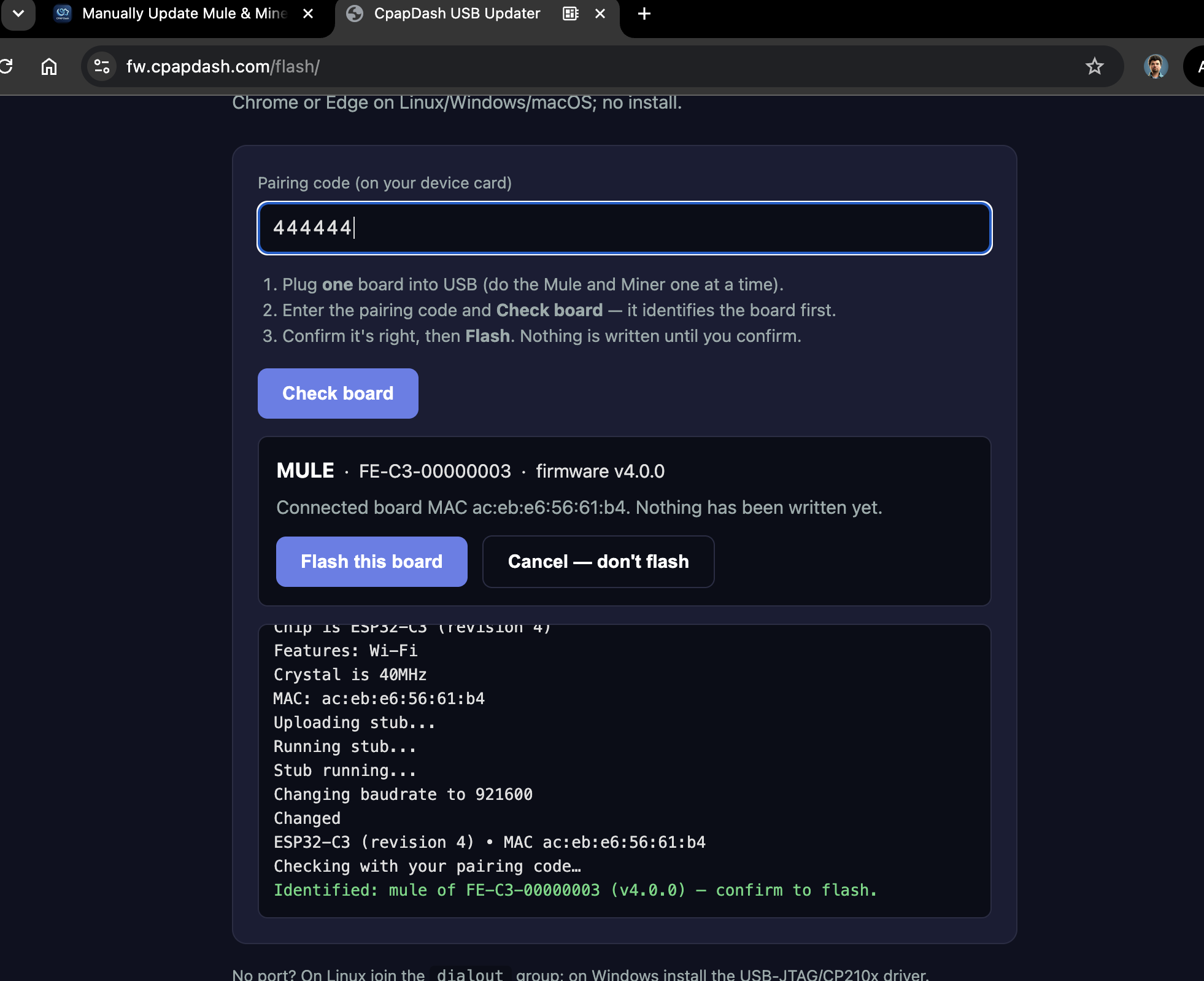Click the dialout code text

coord(470,974)
